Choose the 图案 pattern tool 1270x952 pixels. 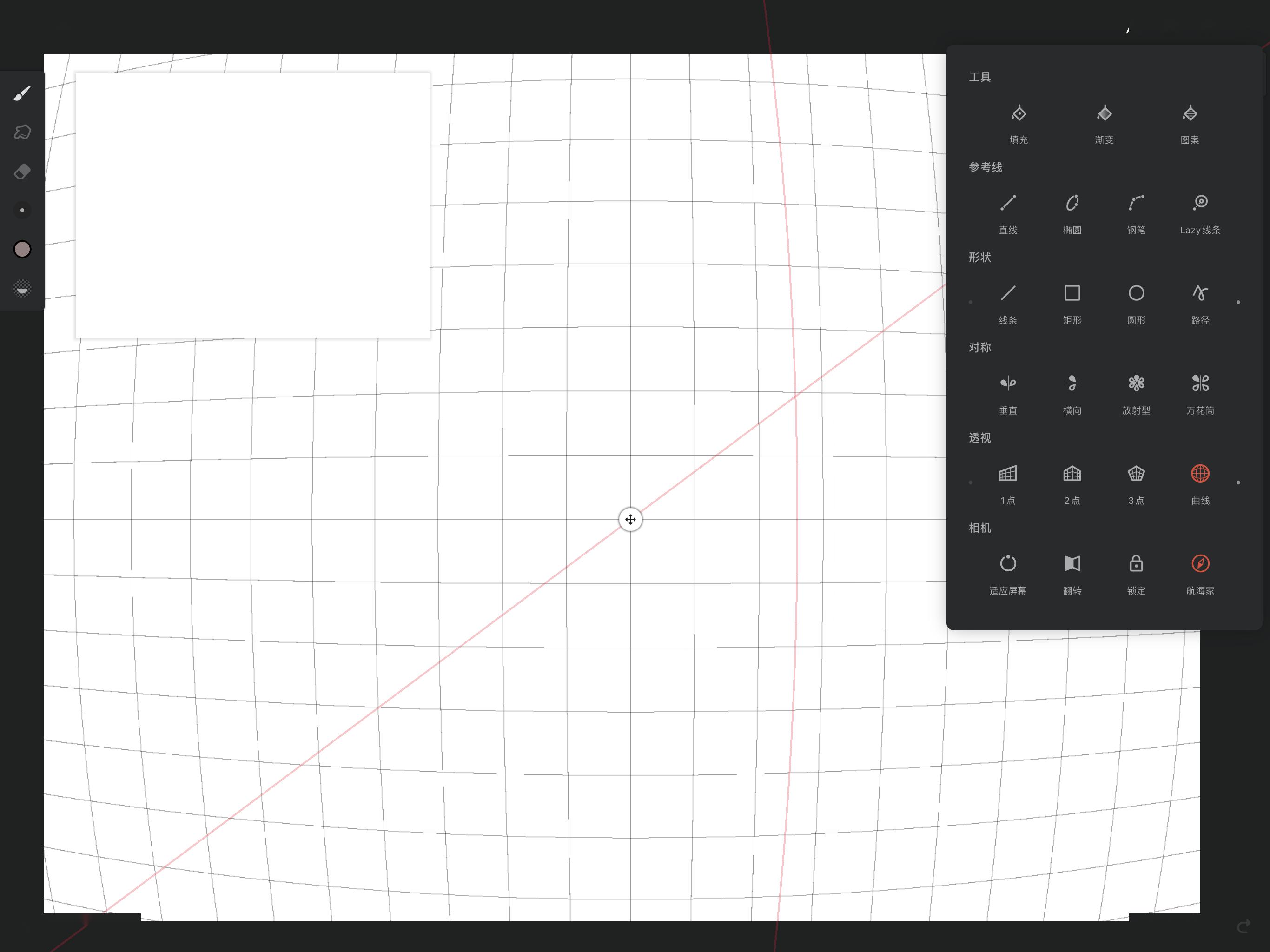click(1190, 124)
